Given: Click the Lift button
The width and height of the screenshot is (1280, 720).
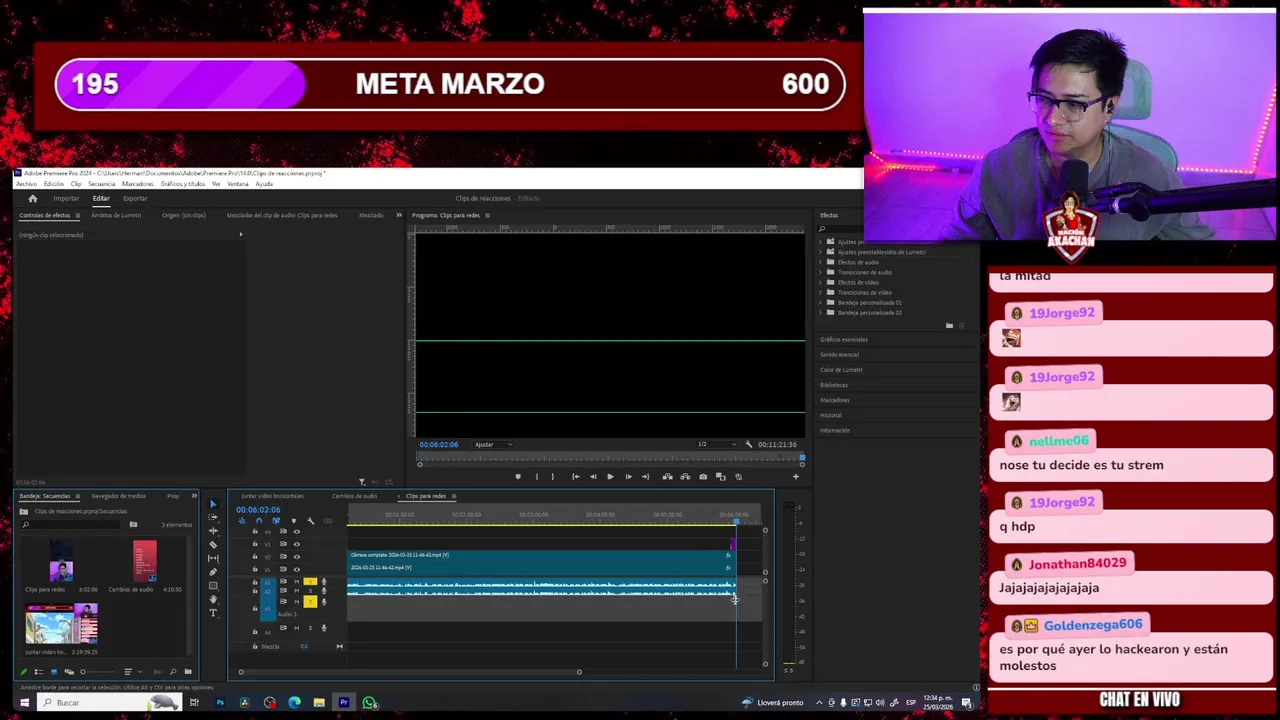Looking at the screenshot, I should coord(667,477).
